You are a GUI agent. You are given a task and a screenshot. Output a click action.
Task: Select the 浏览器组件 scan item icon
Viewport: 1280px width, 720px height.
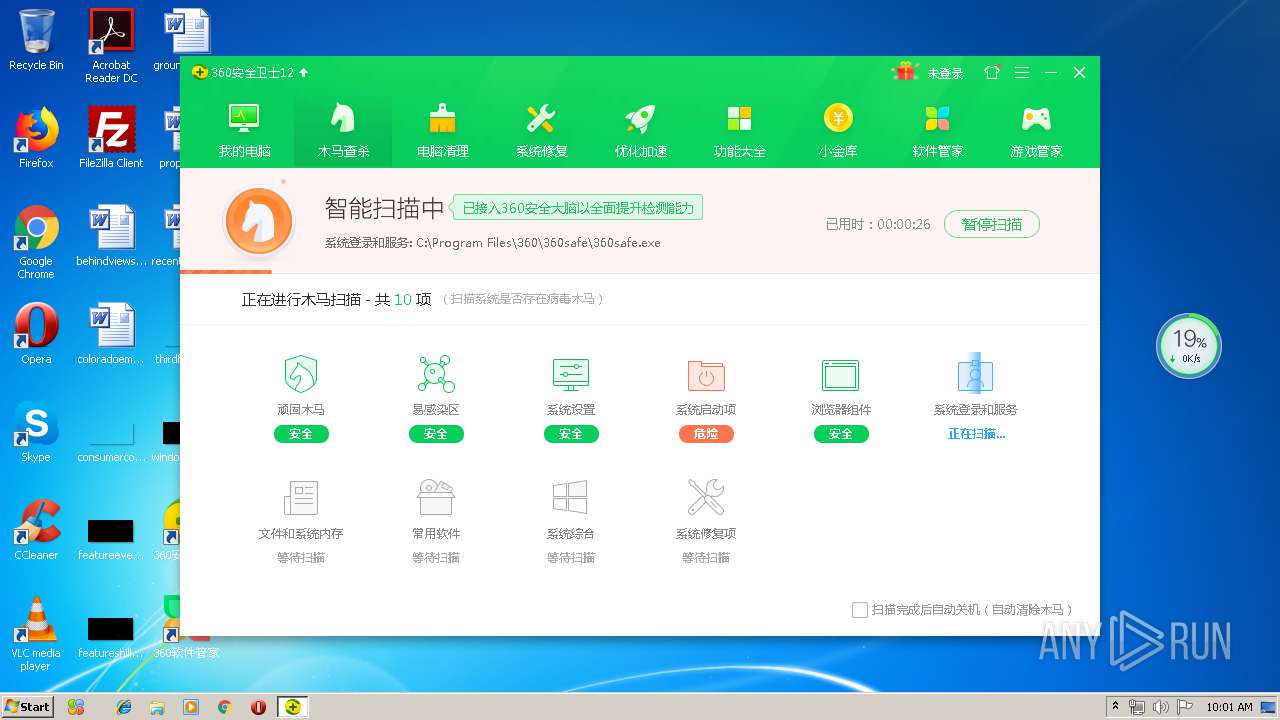841,375
